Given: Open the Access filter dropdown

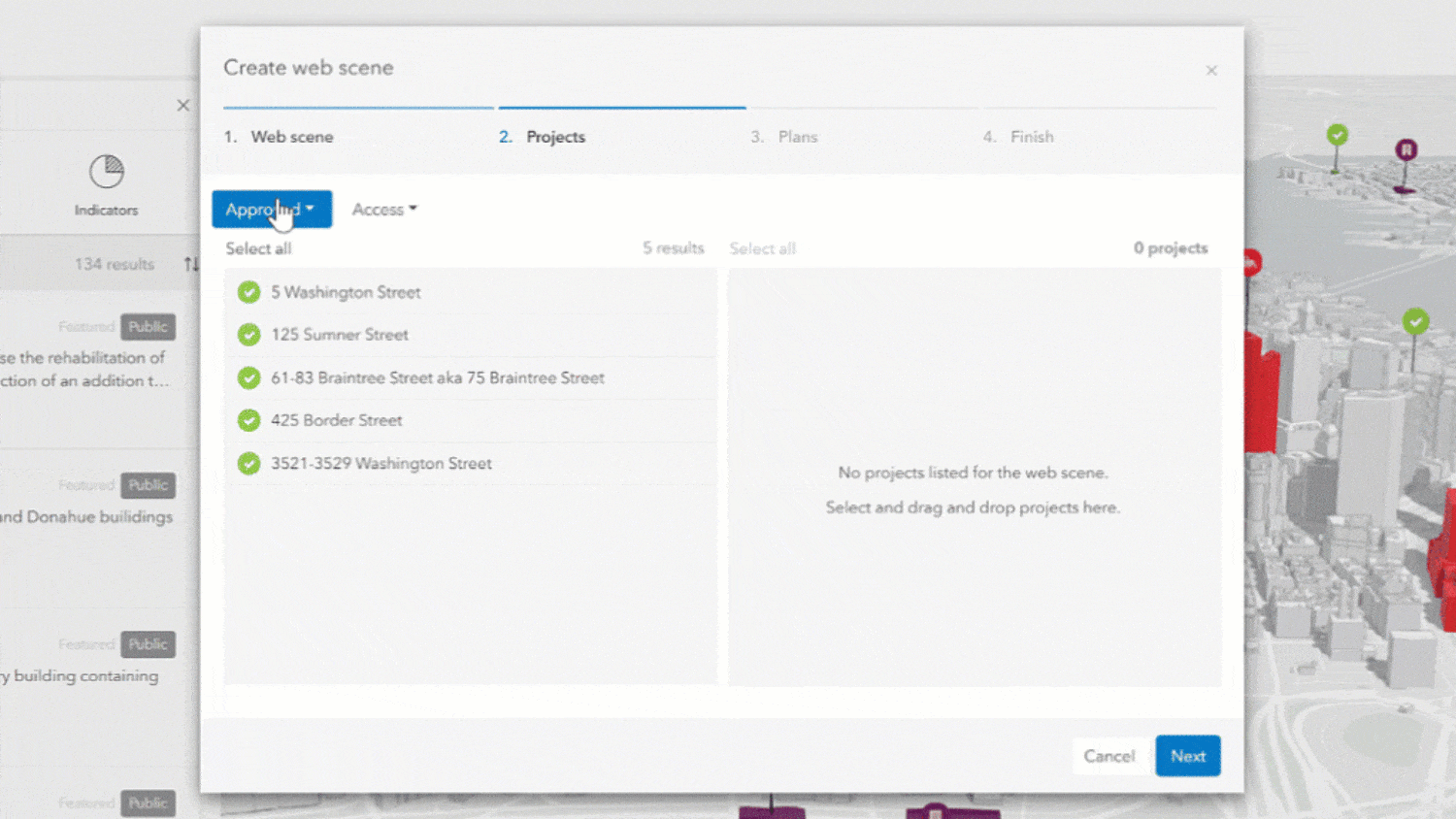Looking at the screenshot, I should pyautogui.click(x=384, y=210).
